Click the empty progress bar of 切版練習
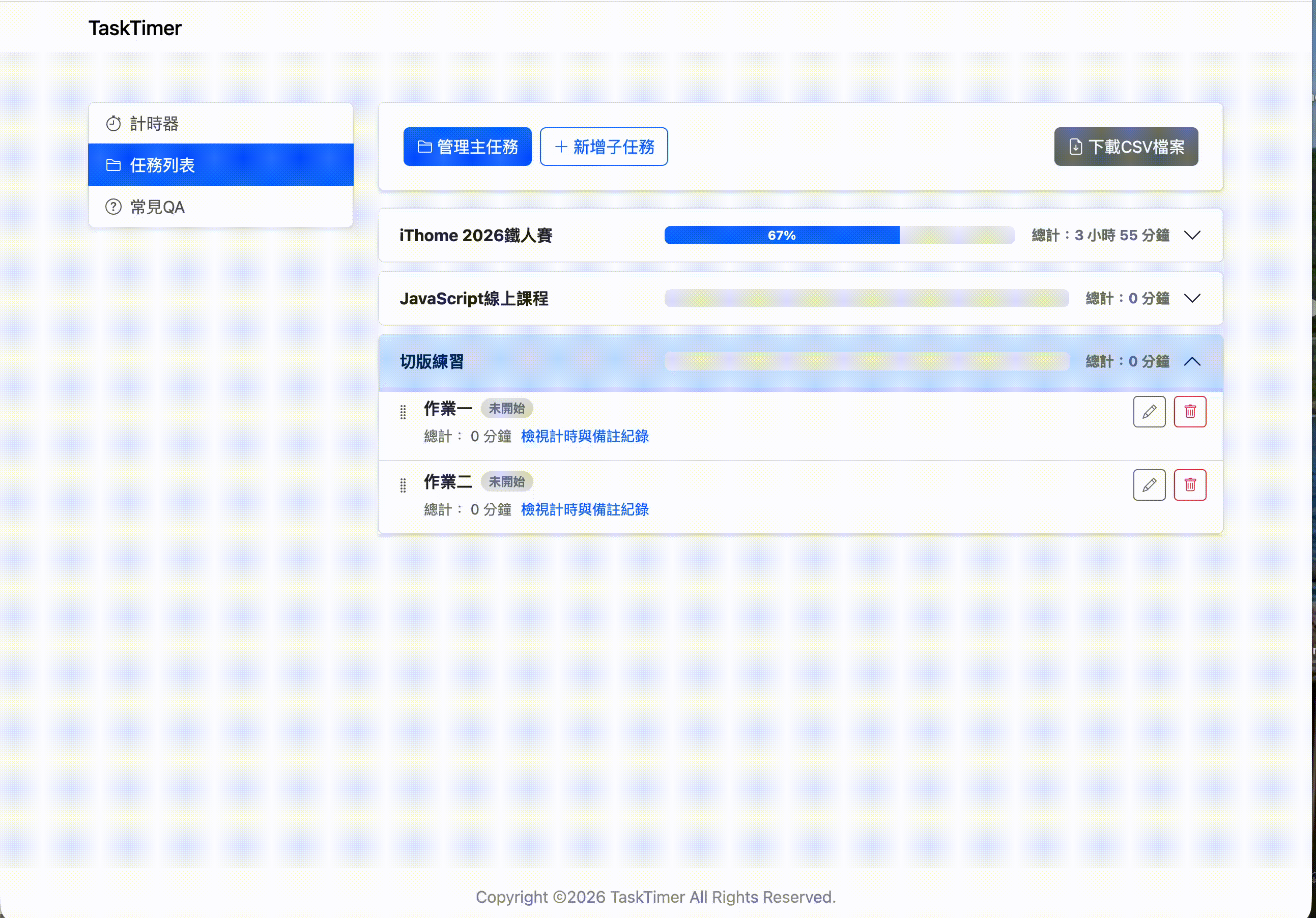This screenshot has width=1316, height=918. [867, 362]
